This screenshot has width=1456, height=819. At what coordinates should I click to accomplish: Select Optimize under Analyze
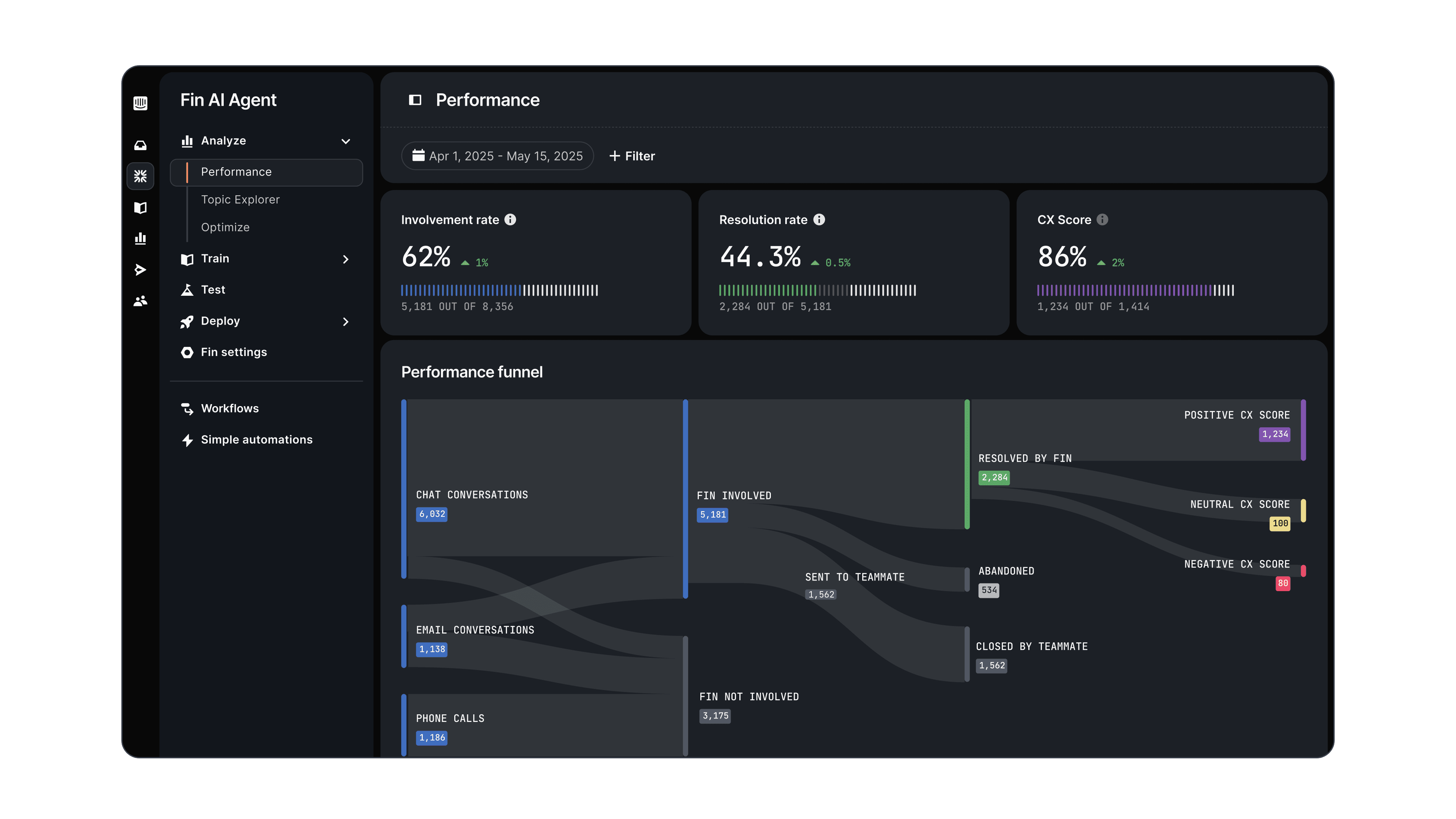pos(225,227)
